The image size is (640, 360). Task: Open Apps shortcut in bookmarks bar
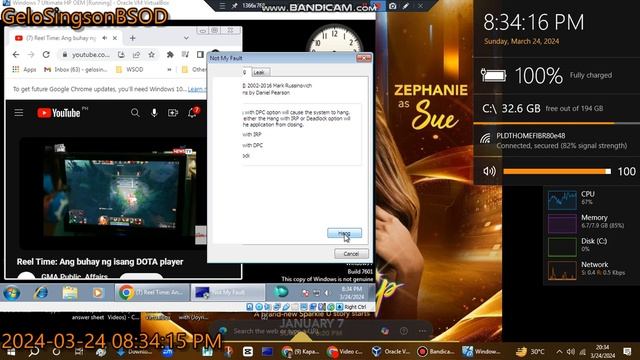(24, 70)
